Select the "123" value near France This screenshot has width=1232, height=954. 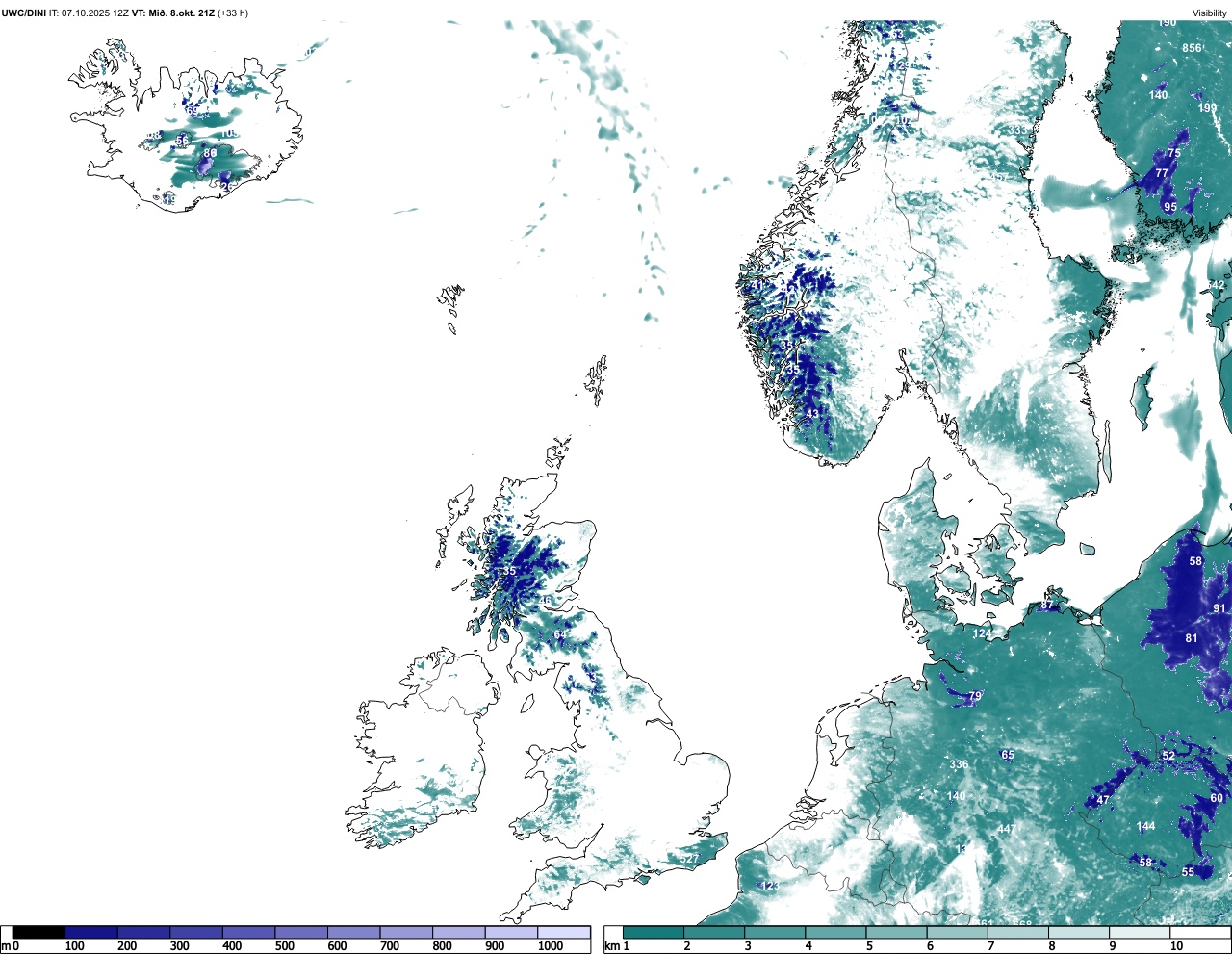click(x=769, y=885)
